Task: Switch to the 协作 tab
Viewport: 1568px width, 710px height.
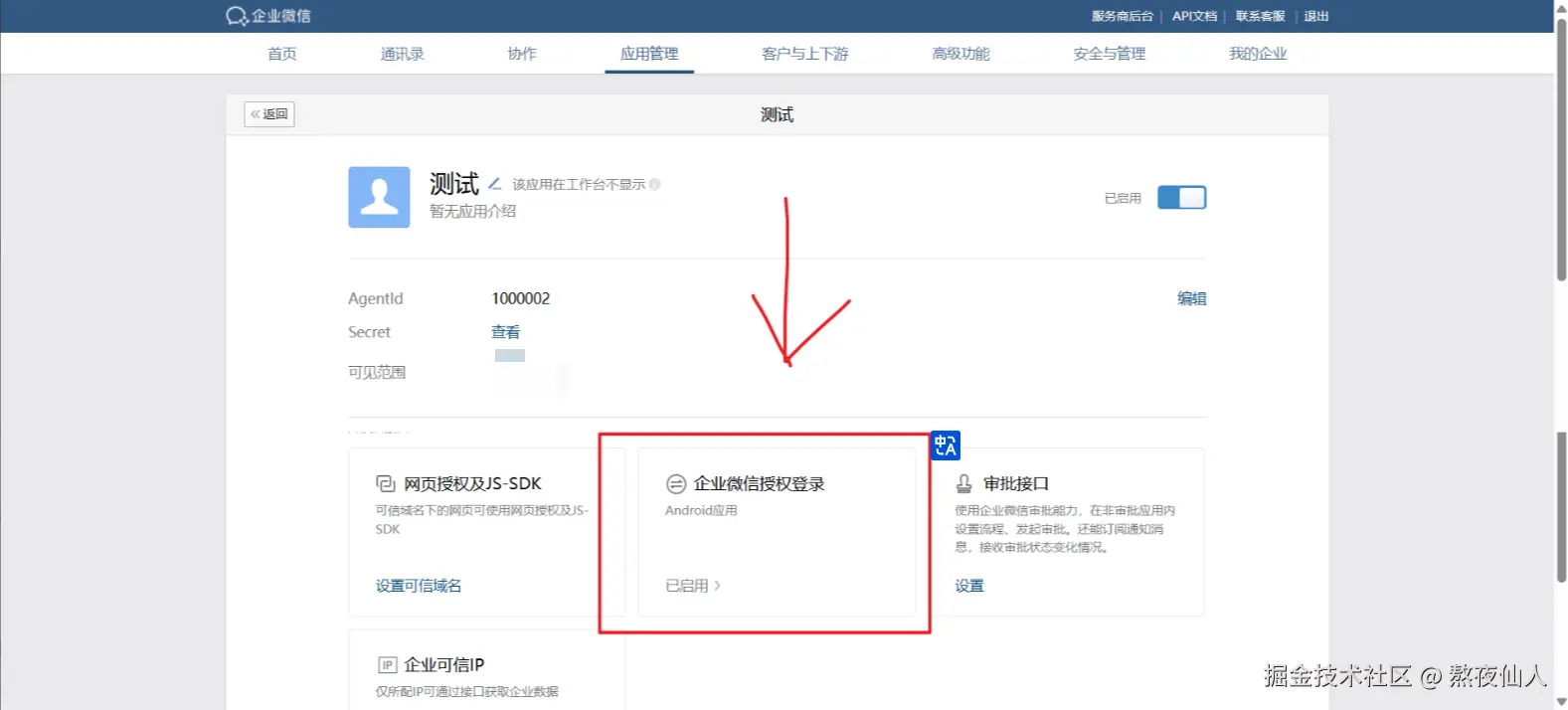Action: 522,54
